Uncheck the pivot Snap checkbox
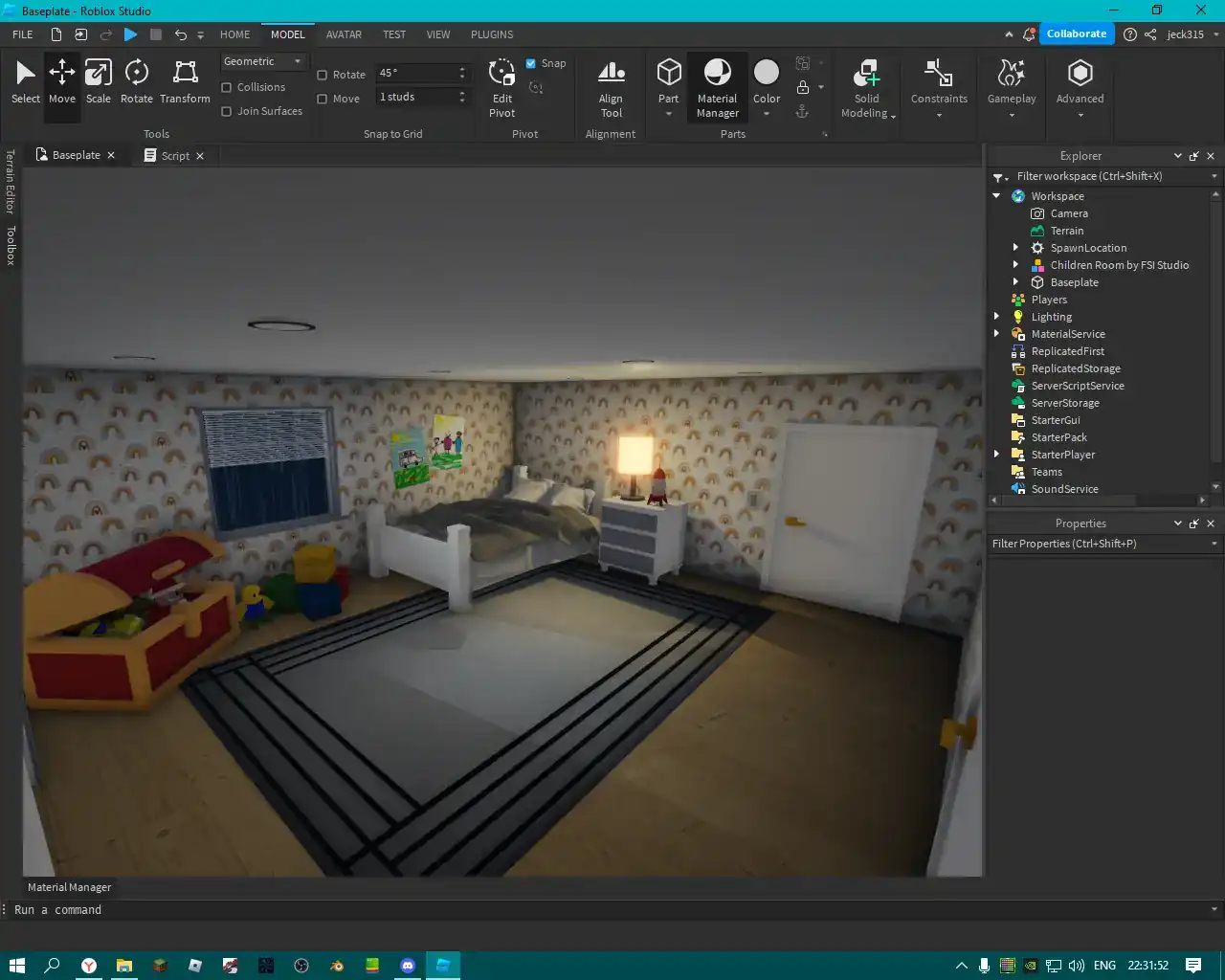This screenshot has width=1225, height=980. tap(531, 63)
